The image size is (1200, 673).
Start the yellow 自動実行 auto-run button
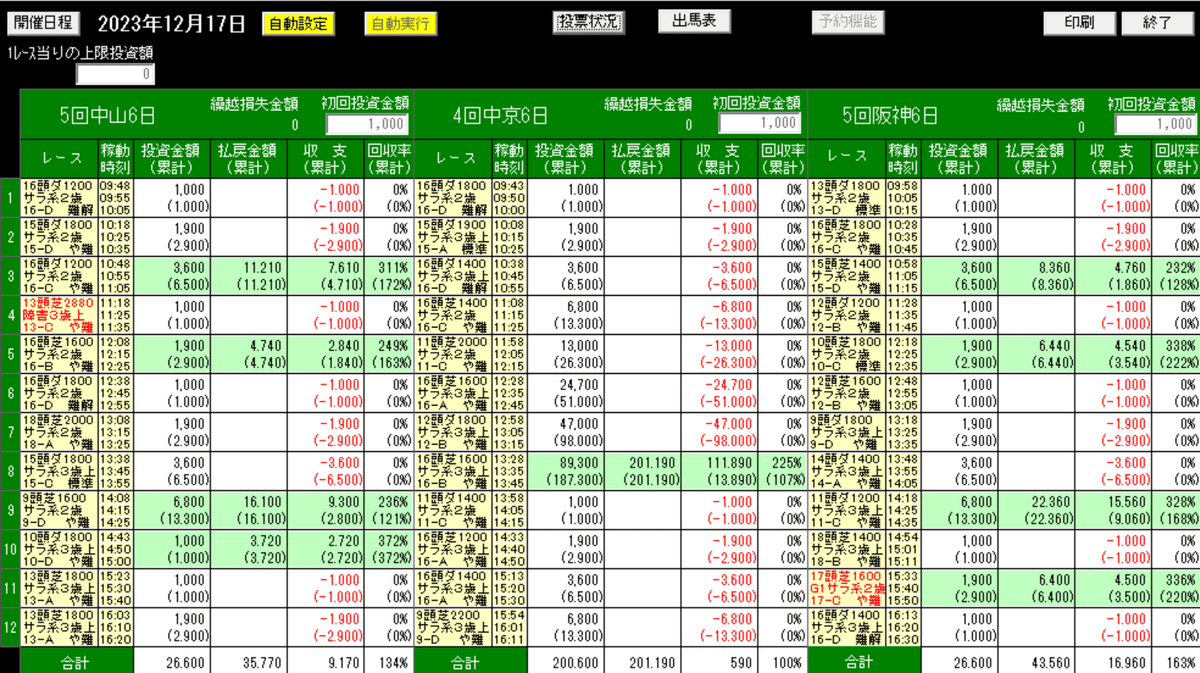tap(400, 23)
